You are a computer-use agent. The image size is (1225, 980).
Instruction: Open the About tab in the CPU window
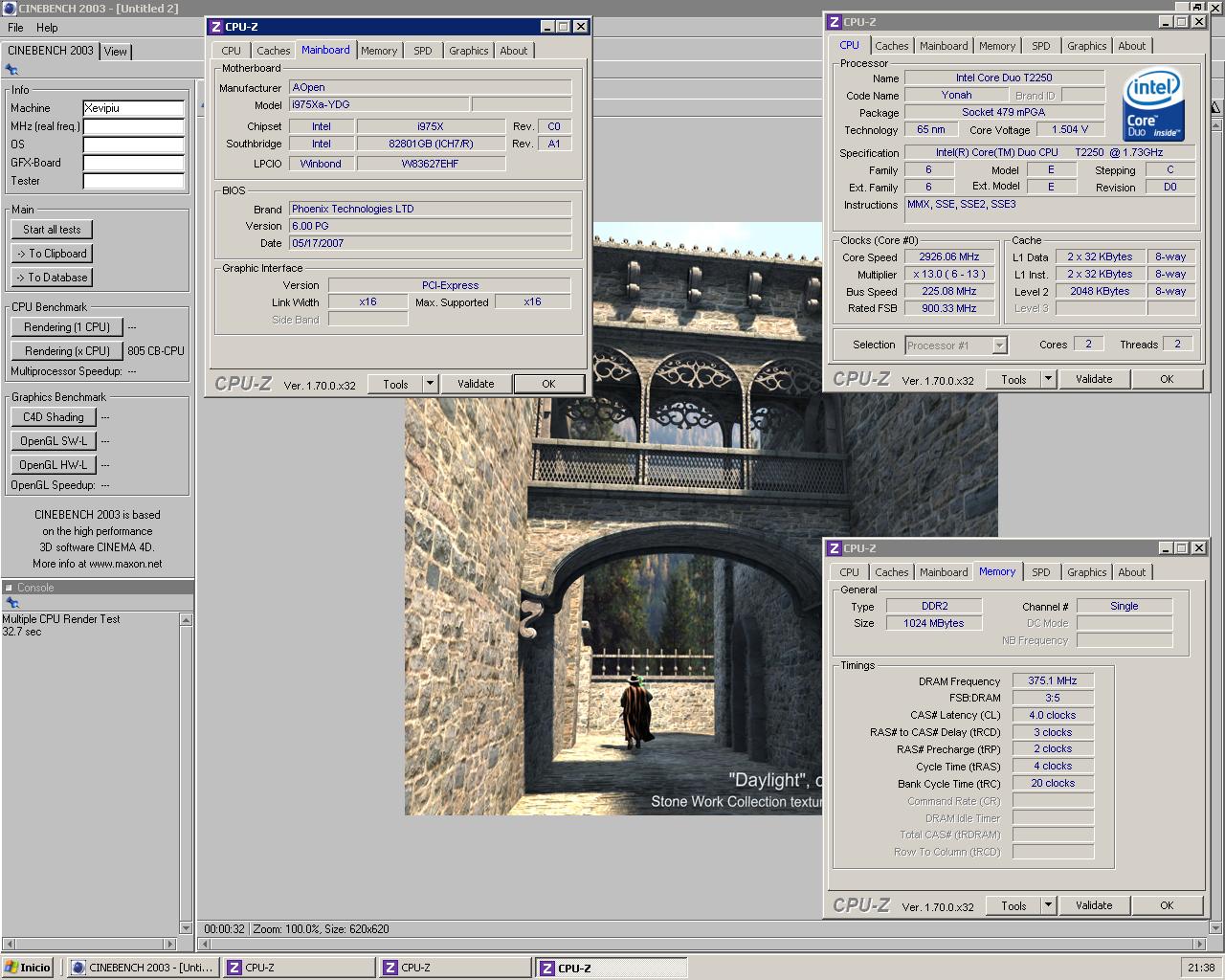pos(1132,46)
